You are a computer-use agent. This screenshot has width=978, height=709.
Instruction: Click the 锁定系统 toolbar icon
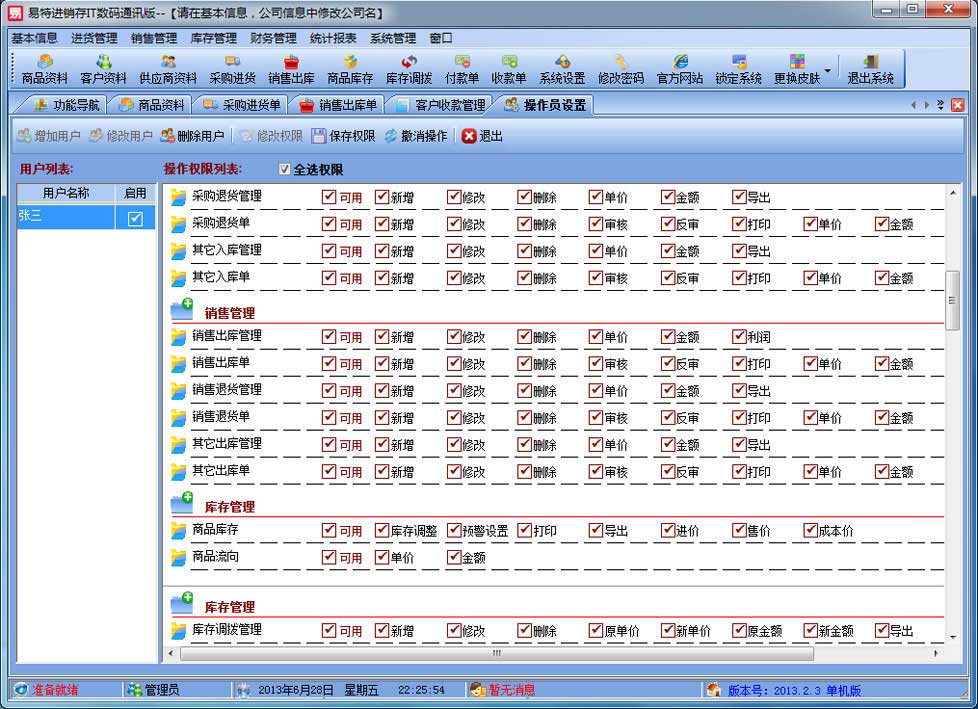(x=738, y=69)
